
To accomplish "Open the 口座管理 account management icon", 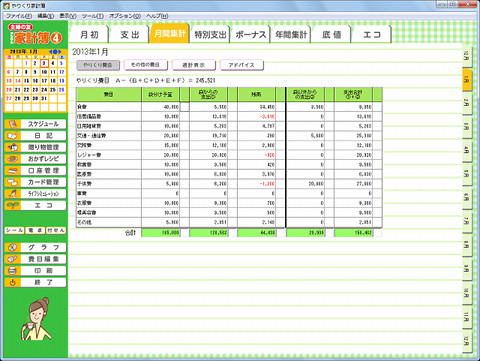I will (13, 171).
